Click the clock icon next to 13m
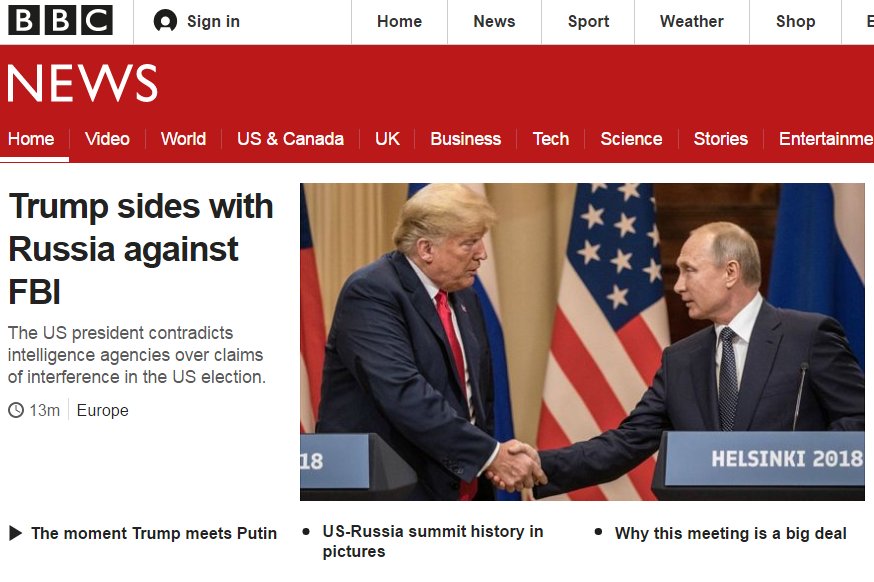874x582 pixels. coord(16,410)
